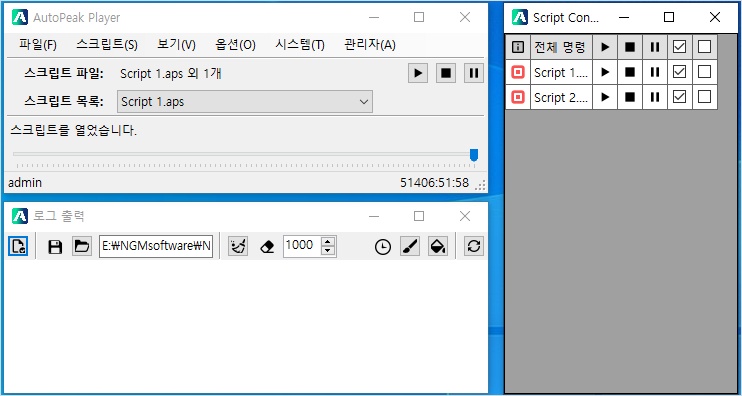Play Script 1 in Script Control
The image size is (742, 396).
pyautogui.click(x=605, y=72)
